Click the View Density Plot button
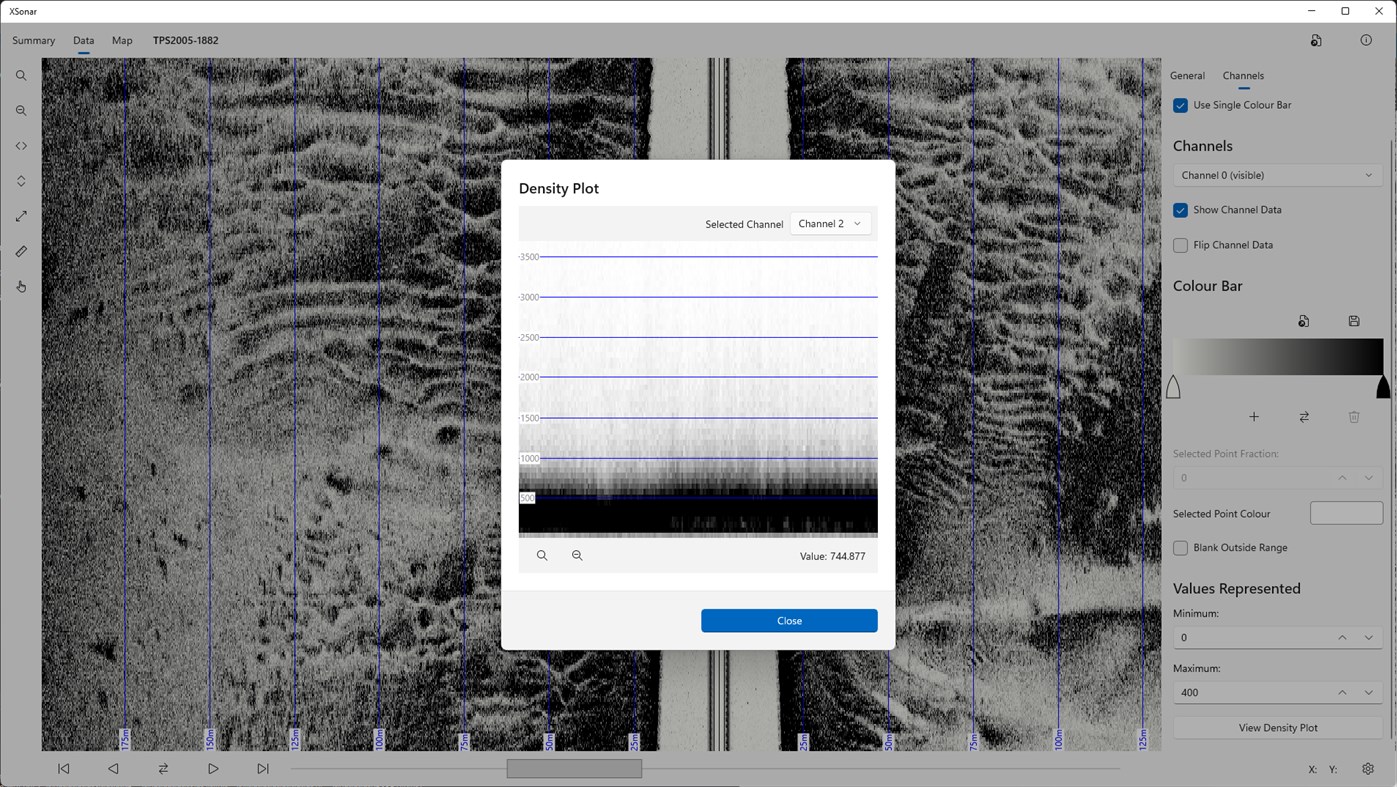The width and height of the screenshot is (1397, 787). (x=1278, y=728)
